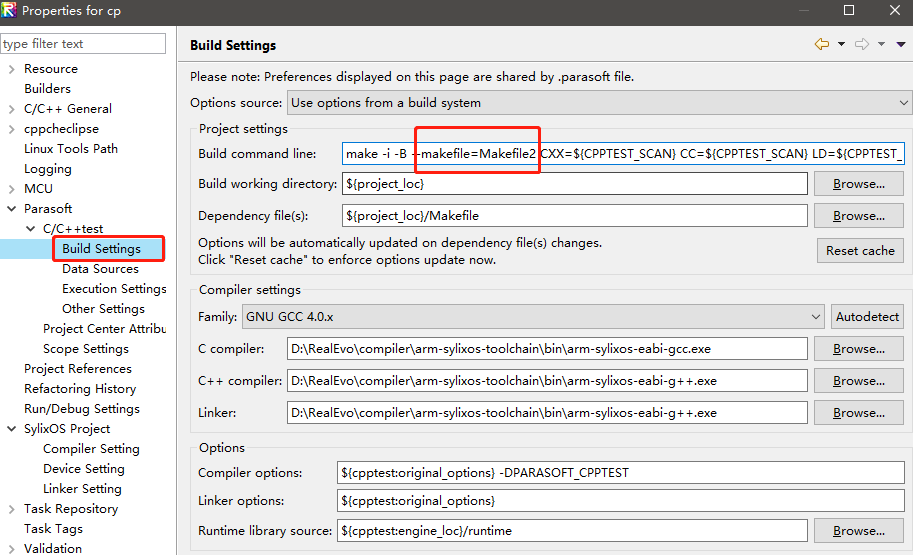Screen dimensions: 913x555
Task: Expand the C/C++ General node
Action: [x=12, y=109]
